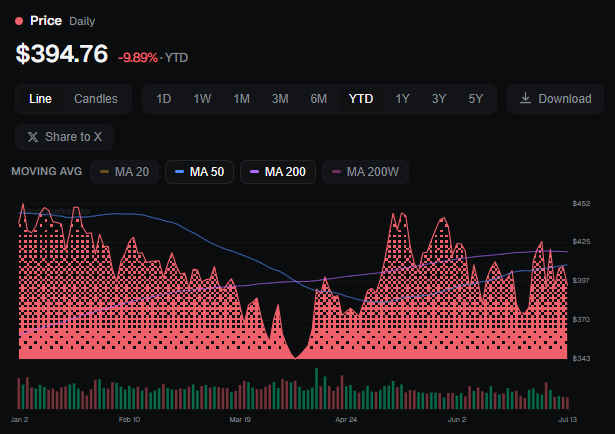Select the 6M time range
Image resolution: width=615 pixels, height=434 pixels.
click(318, 99)
